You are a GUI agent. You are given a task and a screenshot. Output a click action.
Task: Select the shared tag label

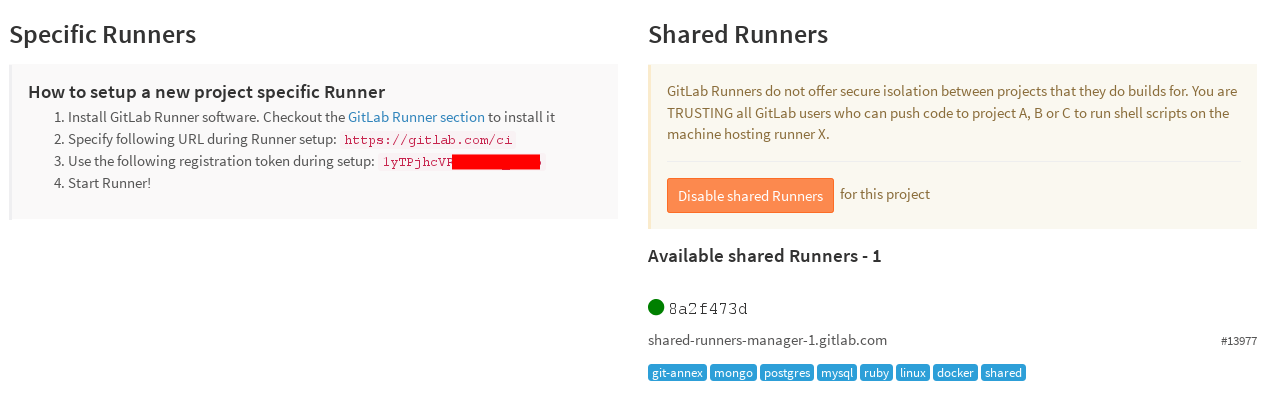1003,373
